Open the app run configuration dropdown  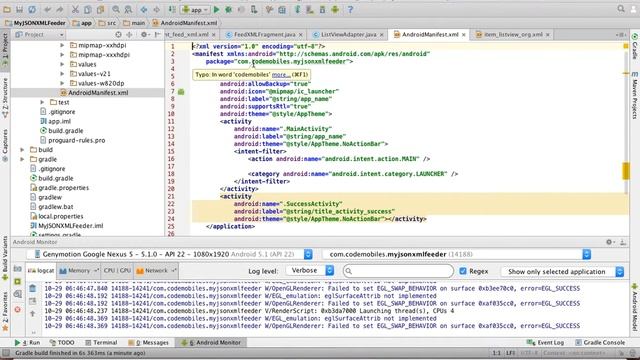pos(195,9)
